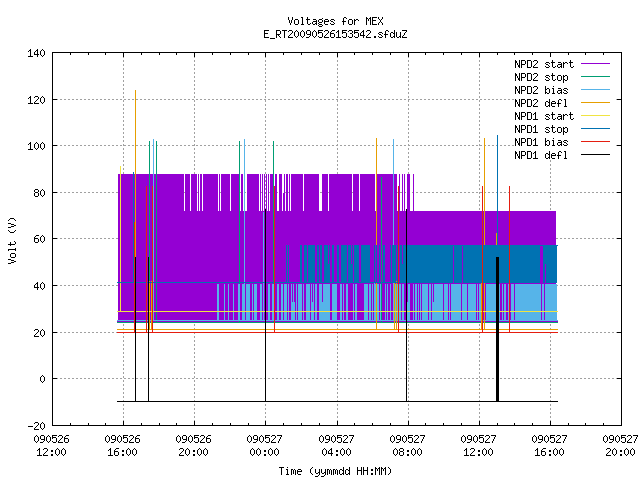Click the purple NPD2 start legend line
Screen dimensions: 640x480
tap(595, 64)
